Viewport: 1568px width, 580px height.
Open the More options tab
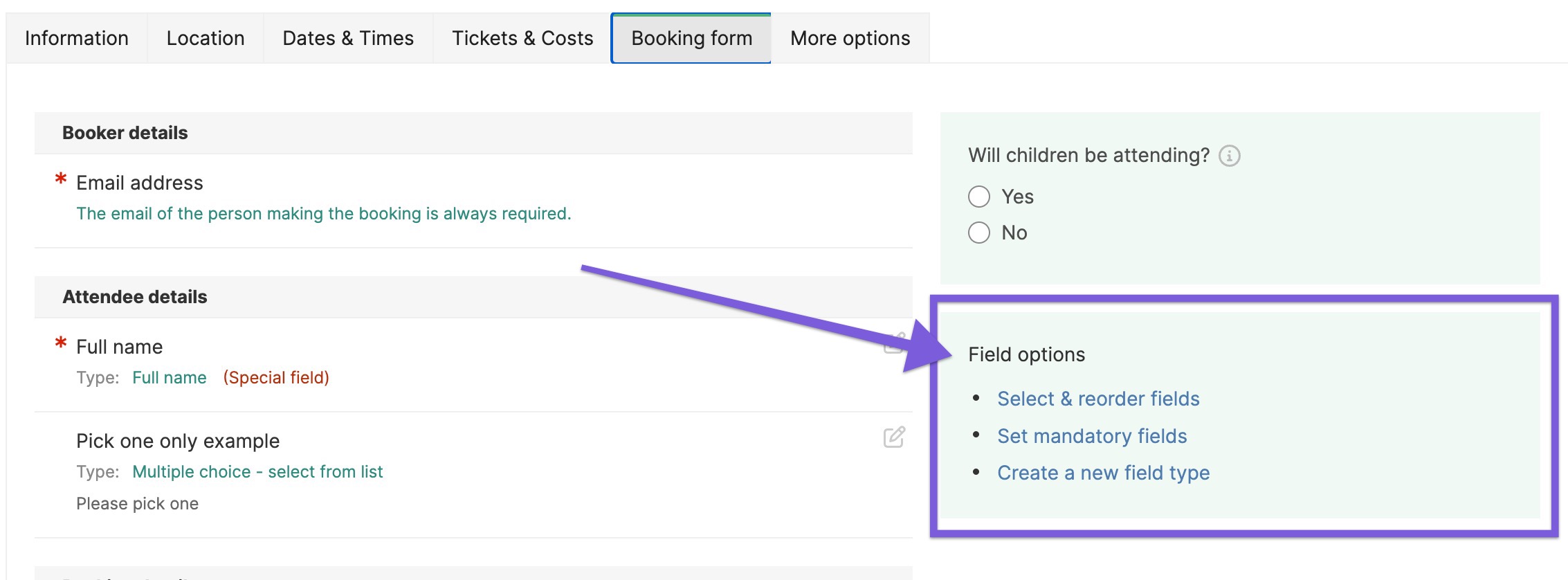coord(850,38)
